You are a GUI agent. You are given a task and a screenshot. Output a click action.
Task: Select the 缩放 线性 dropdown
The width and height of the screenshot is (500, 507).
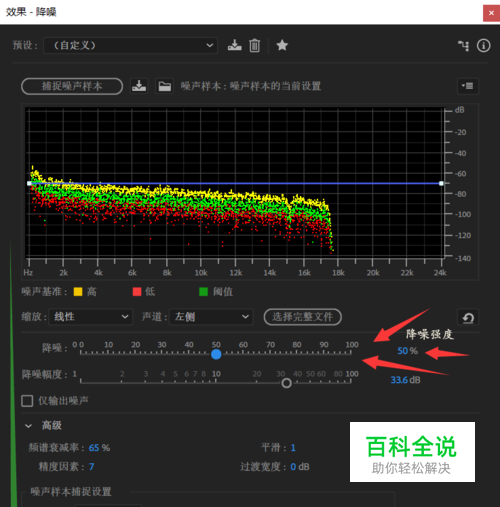(x=91, y=317)
